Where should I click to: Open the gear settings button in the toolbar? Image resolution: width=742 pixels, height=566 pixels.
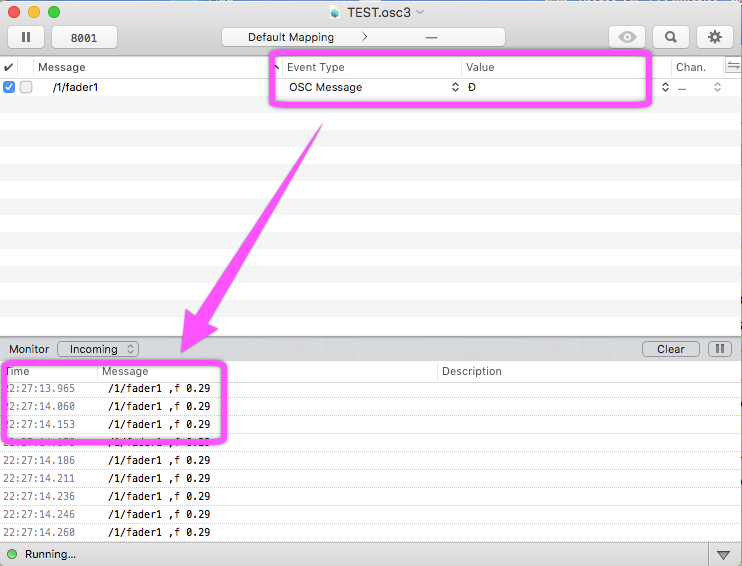tap(714, 37)
